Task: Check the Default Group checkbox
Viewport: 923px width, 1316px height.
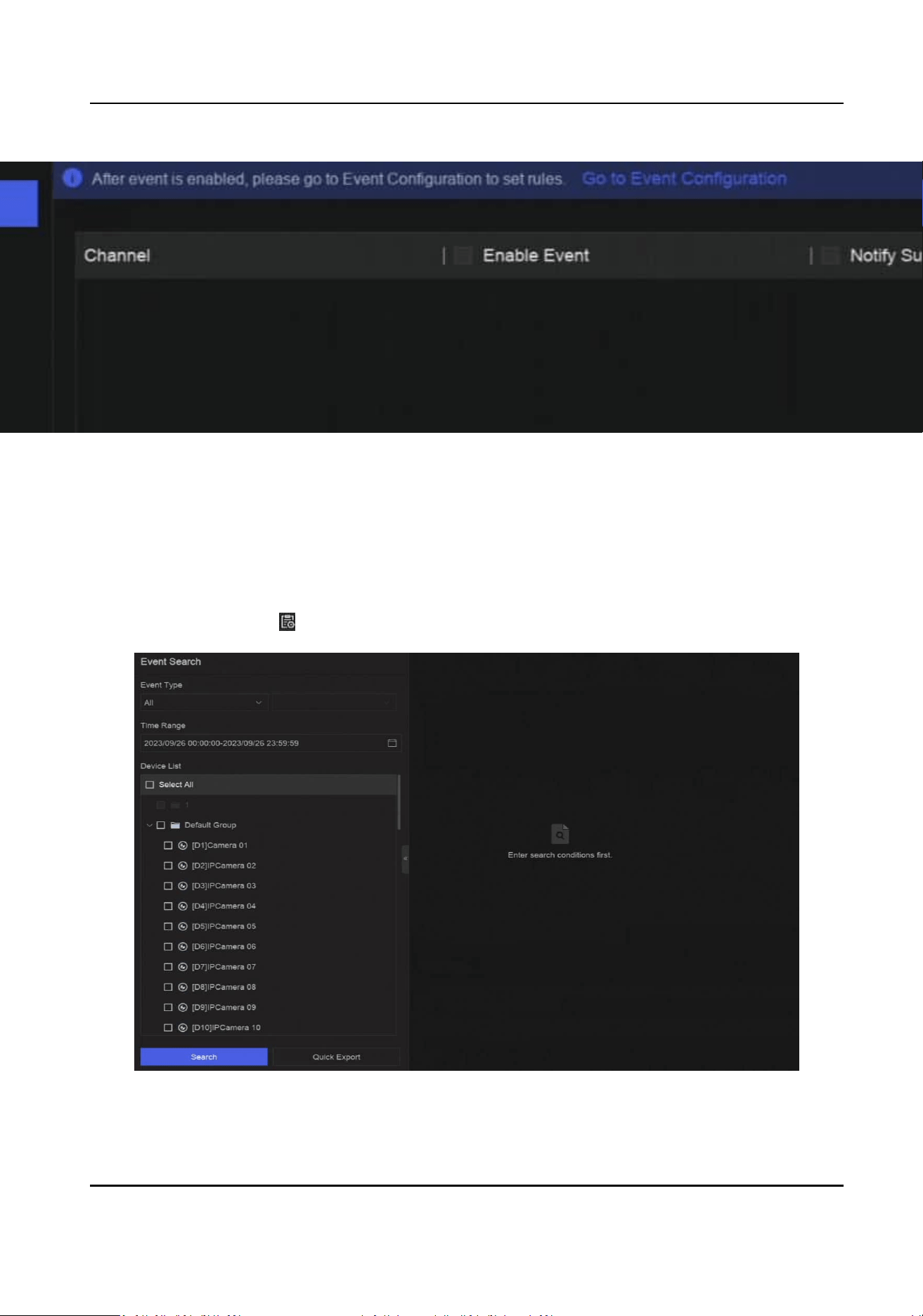Action: tap(161, 825)
